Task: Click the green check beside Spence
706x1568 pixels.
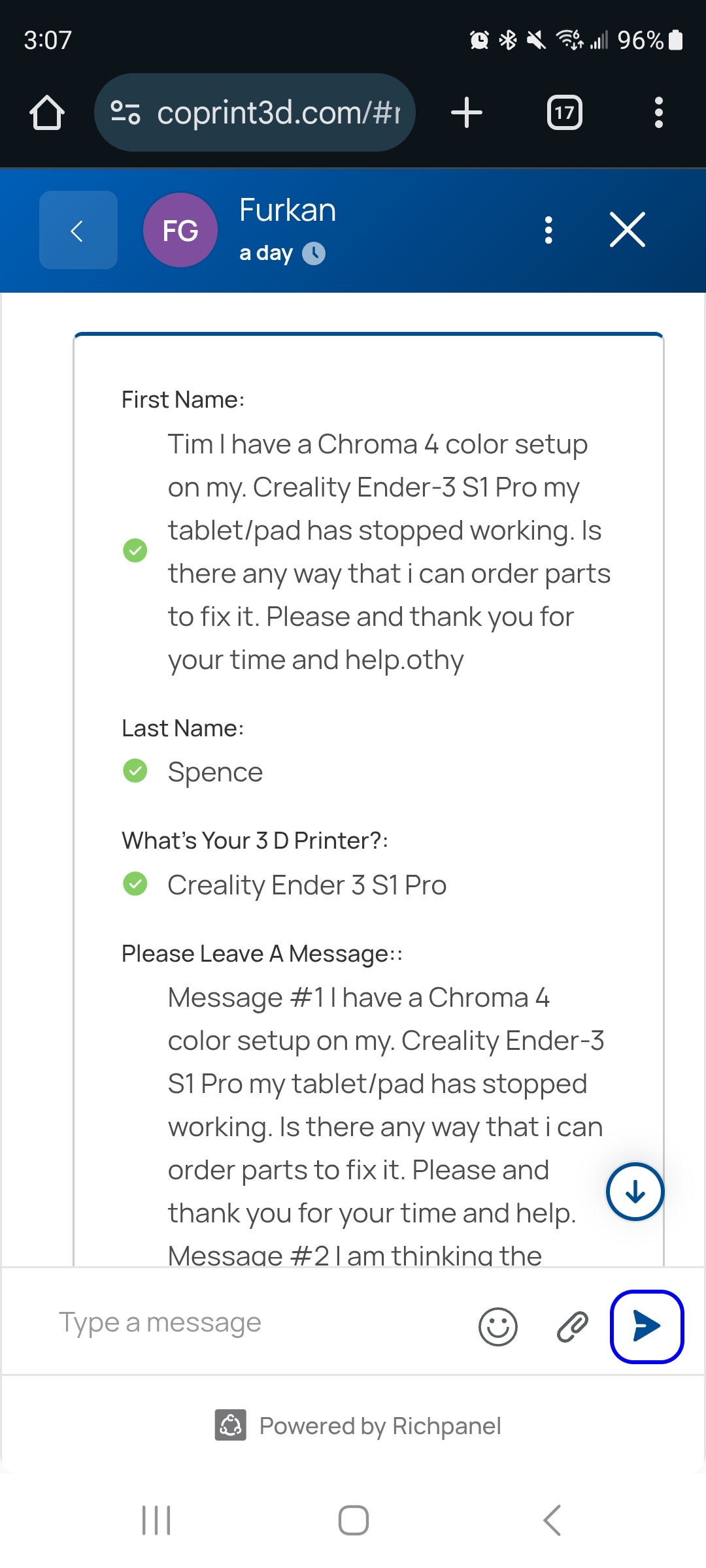Action: click(x=135, y=771)
